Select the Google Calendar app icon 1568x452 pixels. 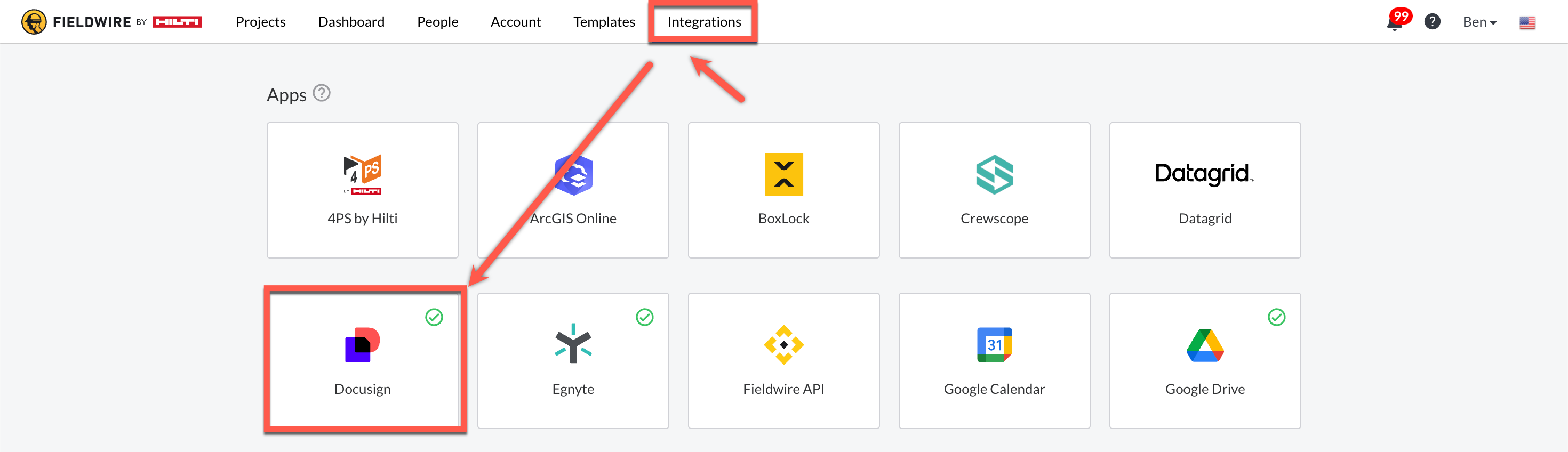[994, 345]
